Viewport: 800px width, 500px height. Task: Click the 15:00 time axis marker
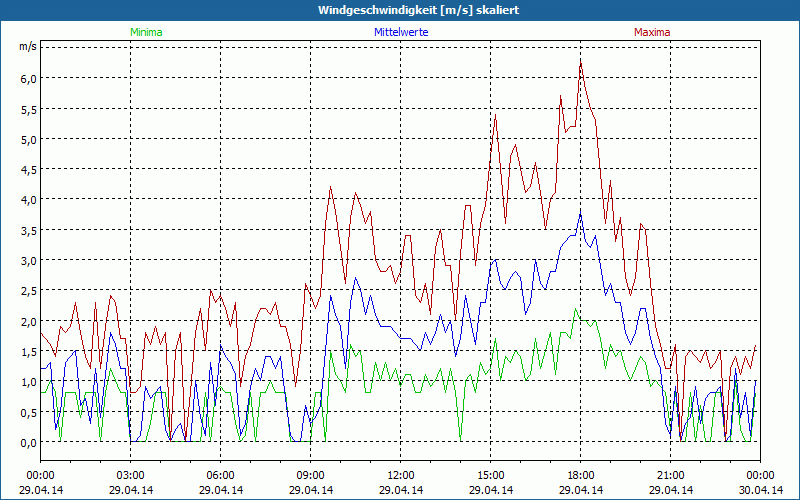click(491, 475)
